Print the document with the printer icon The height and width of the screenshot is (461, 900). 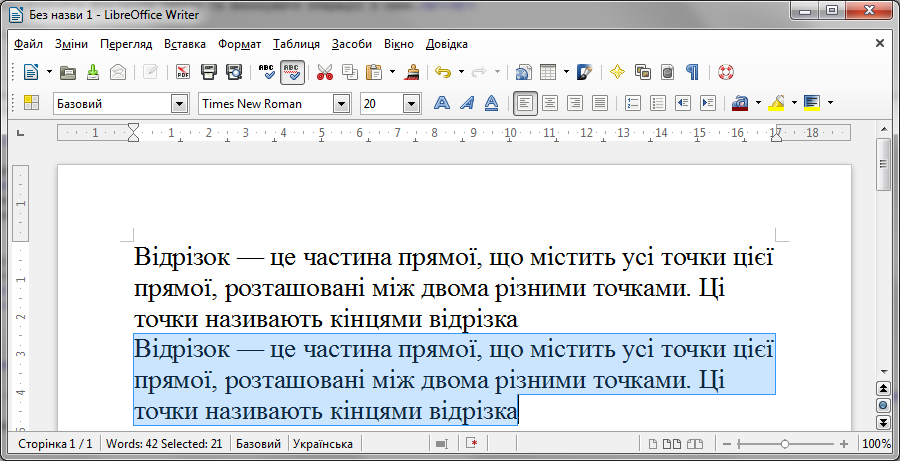pos(209,72)
